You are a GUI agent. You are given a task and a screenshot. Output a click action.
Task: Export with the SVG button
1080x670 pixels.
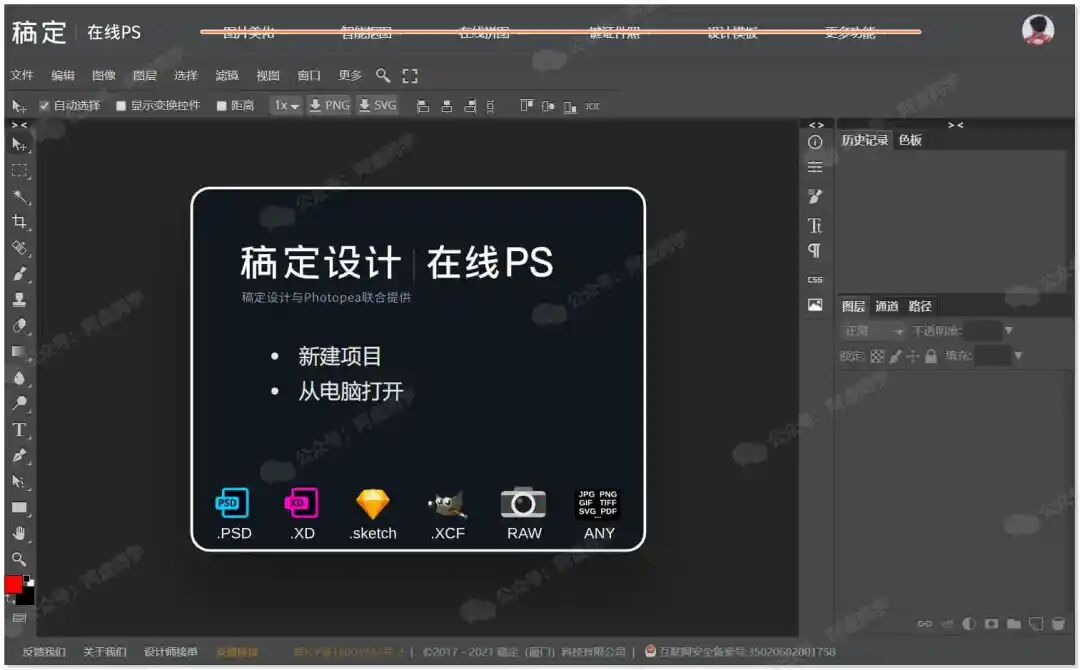coord(378,105)
